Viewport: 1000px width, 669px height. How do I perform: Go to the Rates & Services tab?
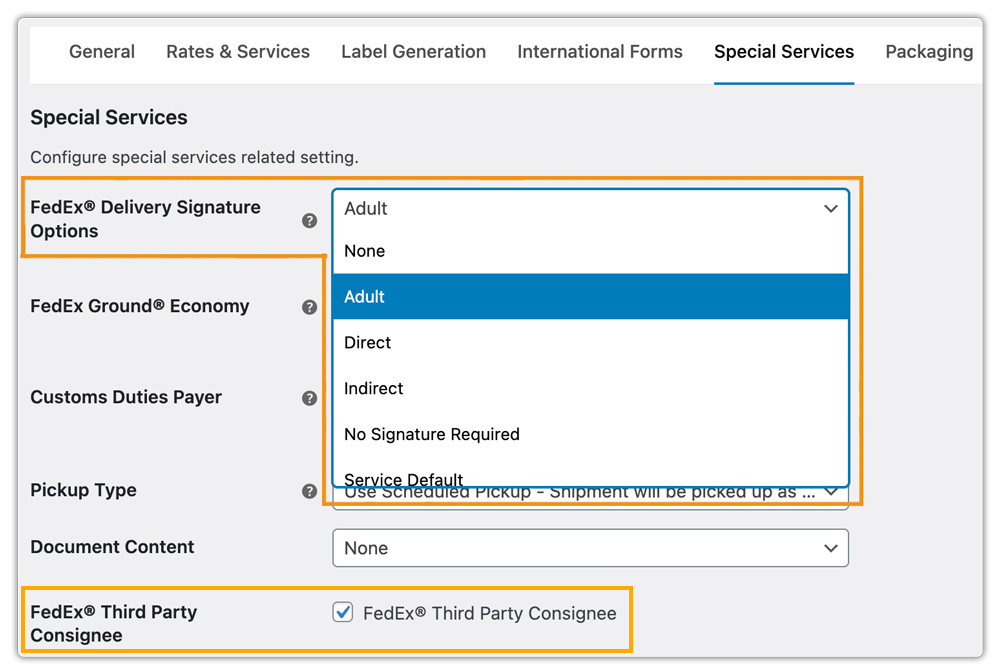(x=238, y=51)
